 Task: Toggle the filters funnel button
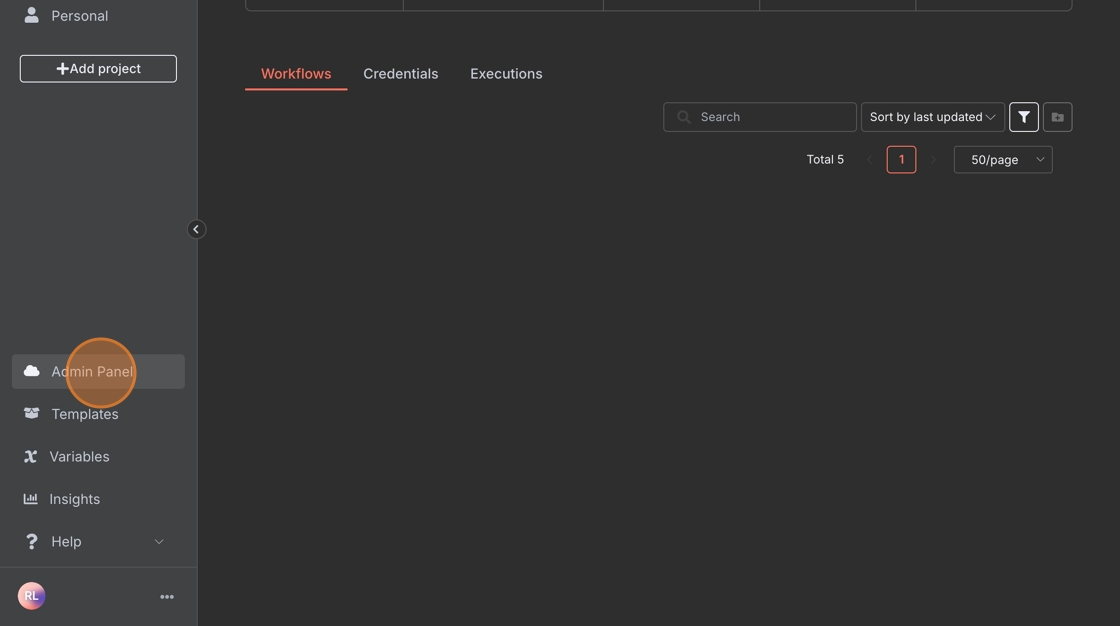pyautogui.click(x=1024, y=117)
